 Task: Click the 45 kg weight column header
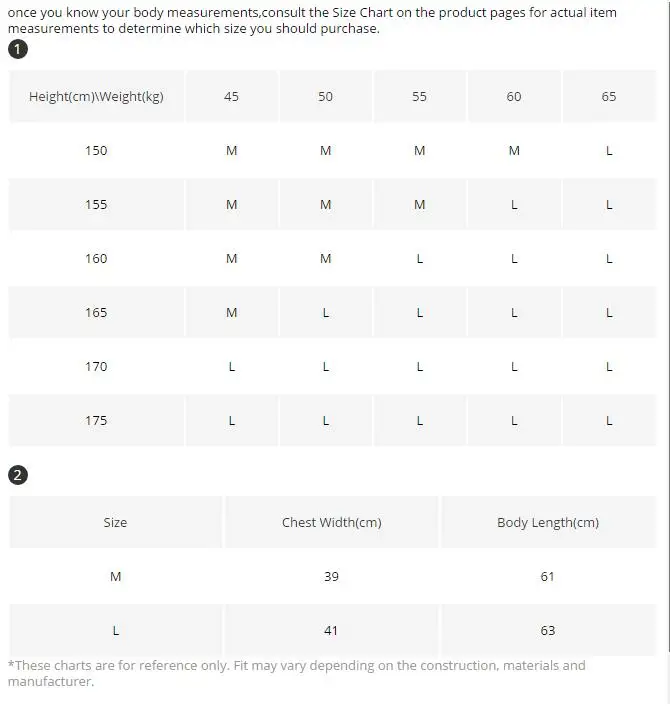231,96
